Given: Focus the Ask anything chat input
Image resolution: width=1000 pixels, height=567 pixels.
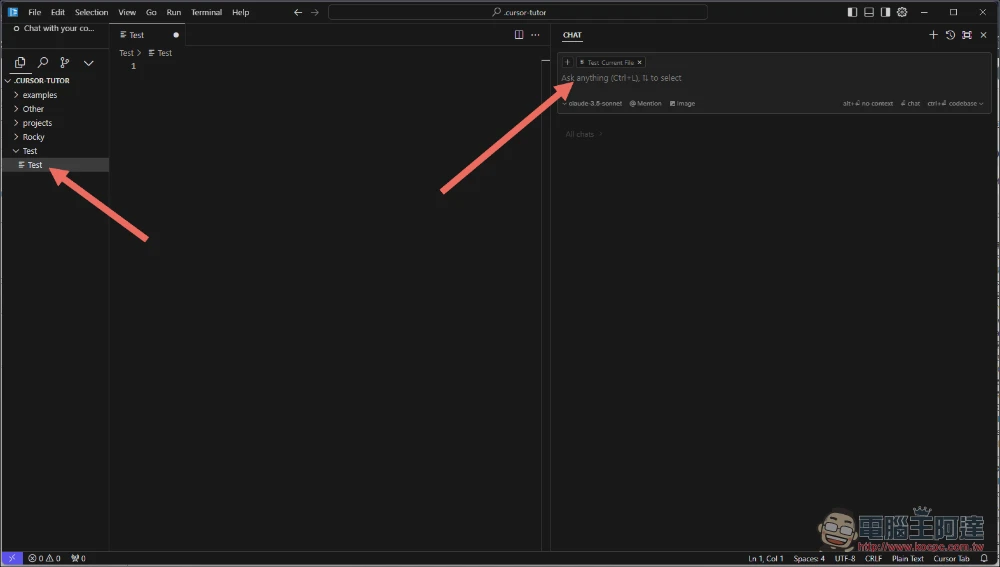Looking at the screenshot, I should click(774, 78).
